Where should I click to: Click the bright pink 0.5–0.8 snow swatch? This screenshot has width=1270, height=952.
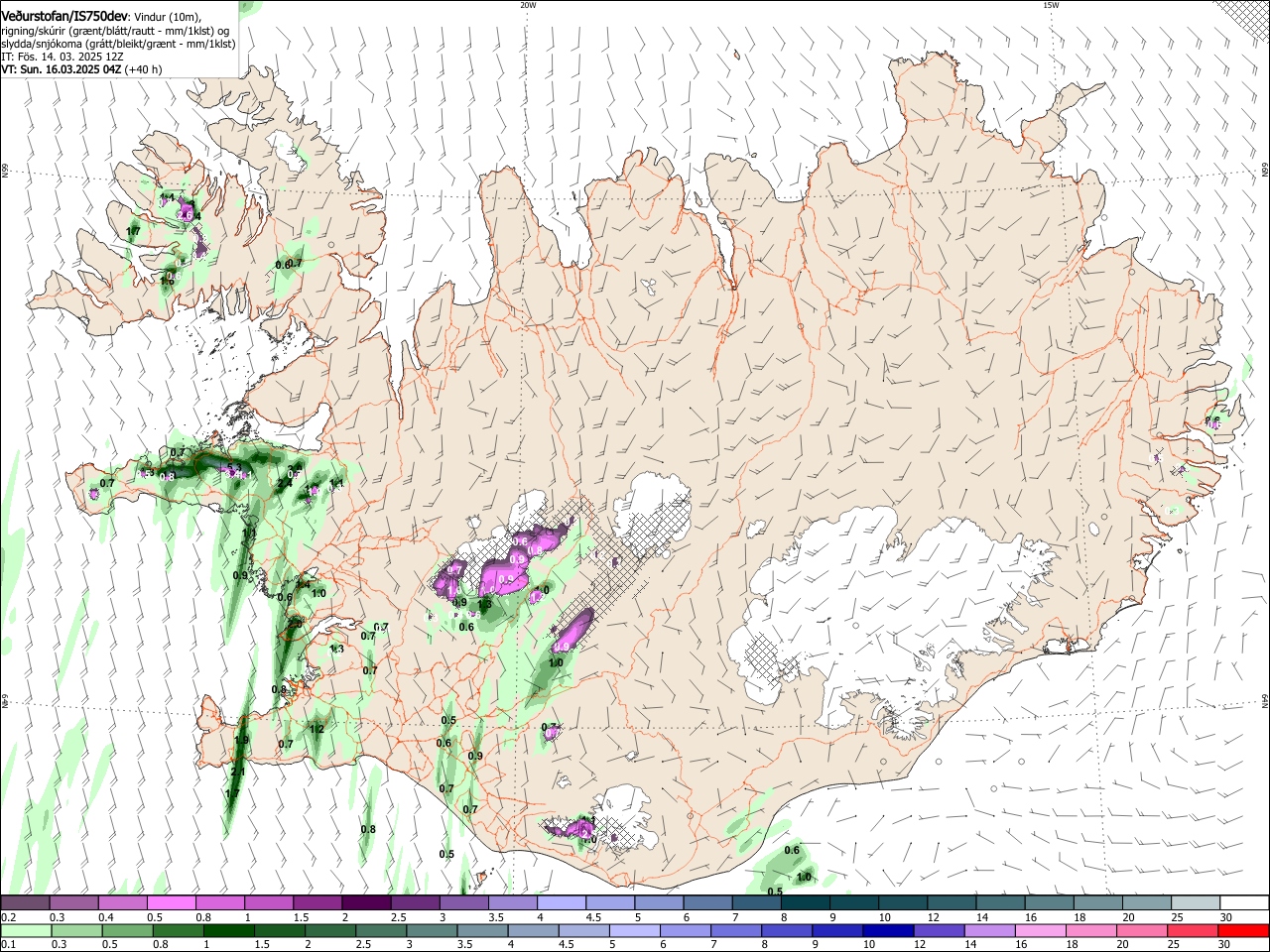[171, 903]
